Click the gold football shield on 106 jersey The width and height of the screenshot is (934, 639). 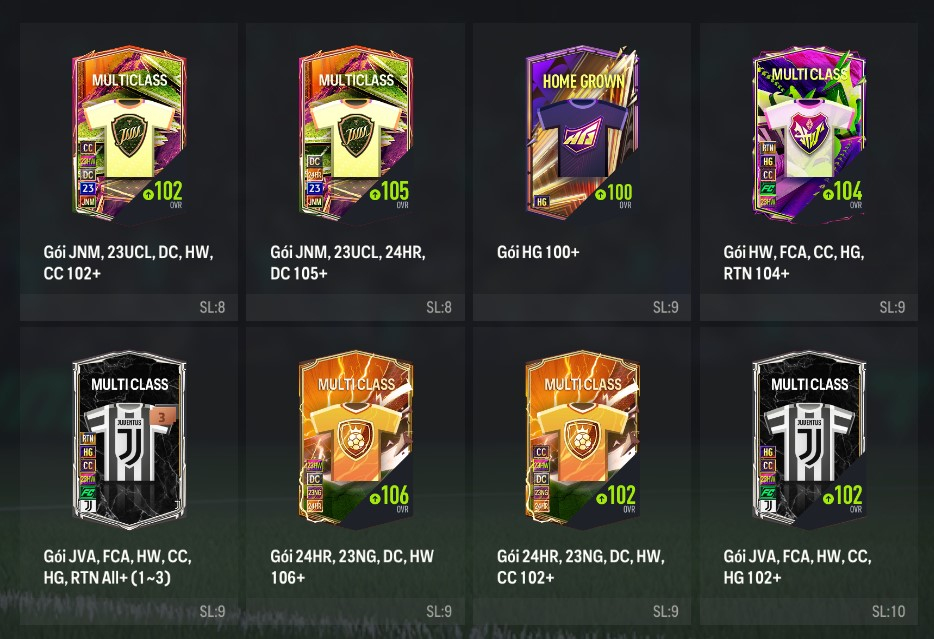[x=356, y=439]
